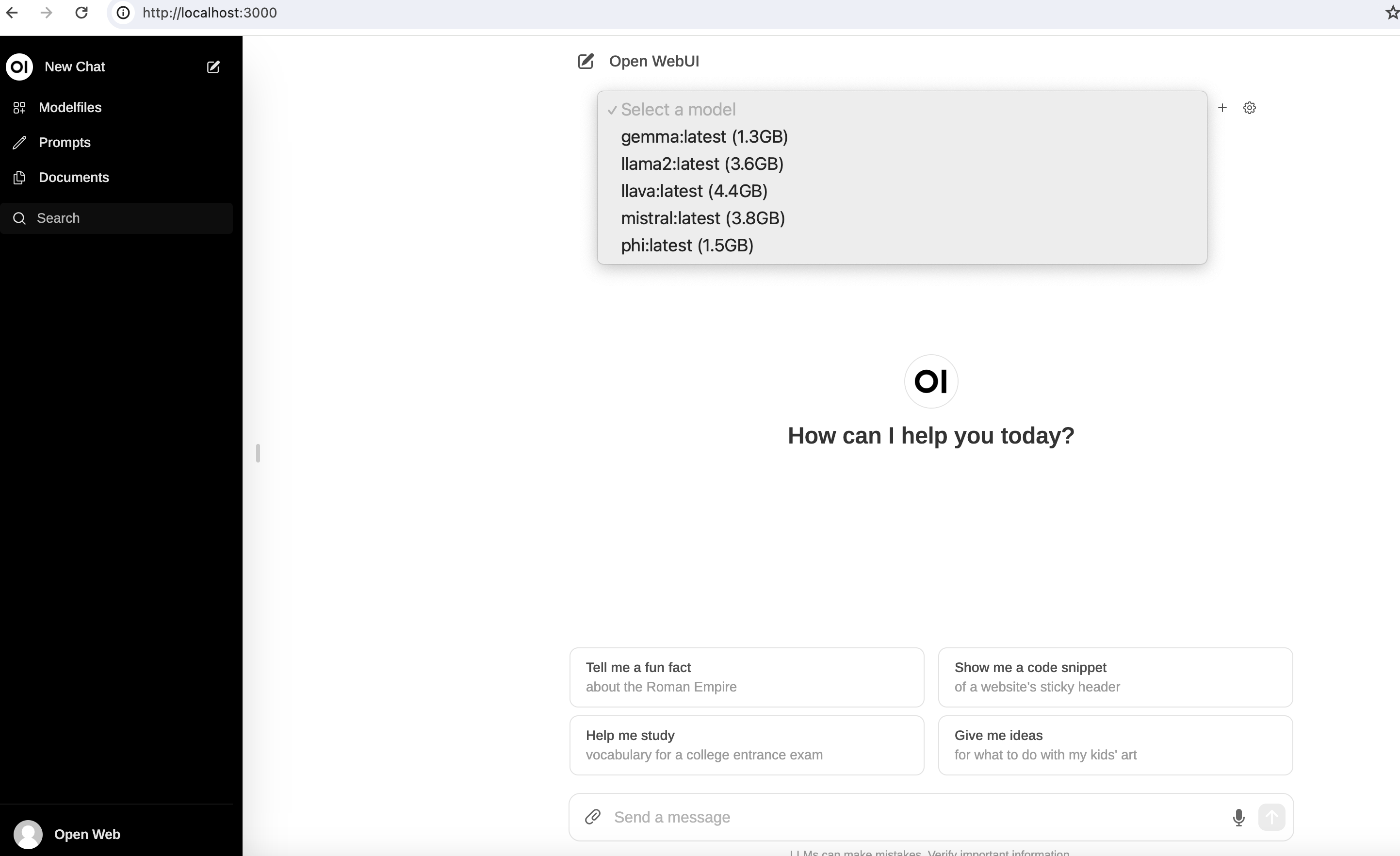Image resolution: width=1400 pixels, height=856 pixels.
Task: Select phi:latest model option
Action: pyautogui.click(x=687, y=246)
